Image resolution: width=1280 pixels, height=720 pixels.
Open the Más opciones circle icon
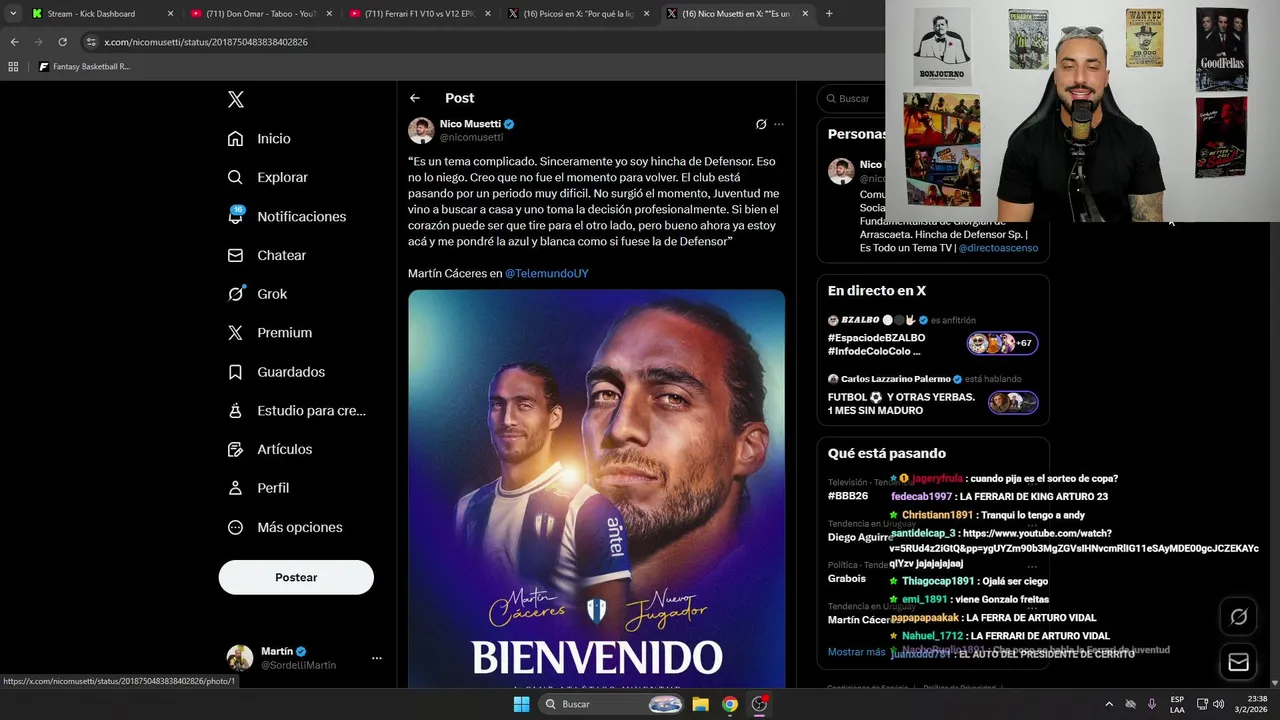pos(235,527)
